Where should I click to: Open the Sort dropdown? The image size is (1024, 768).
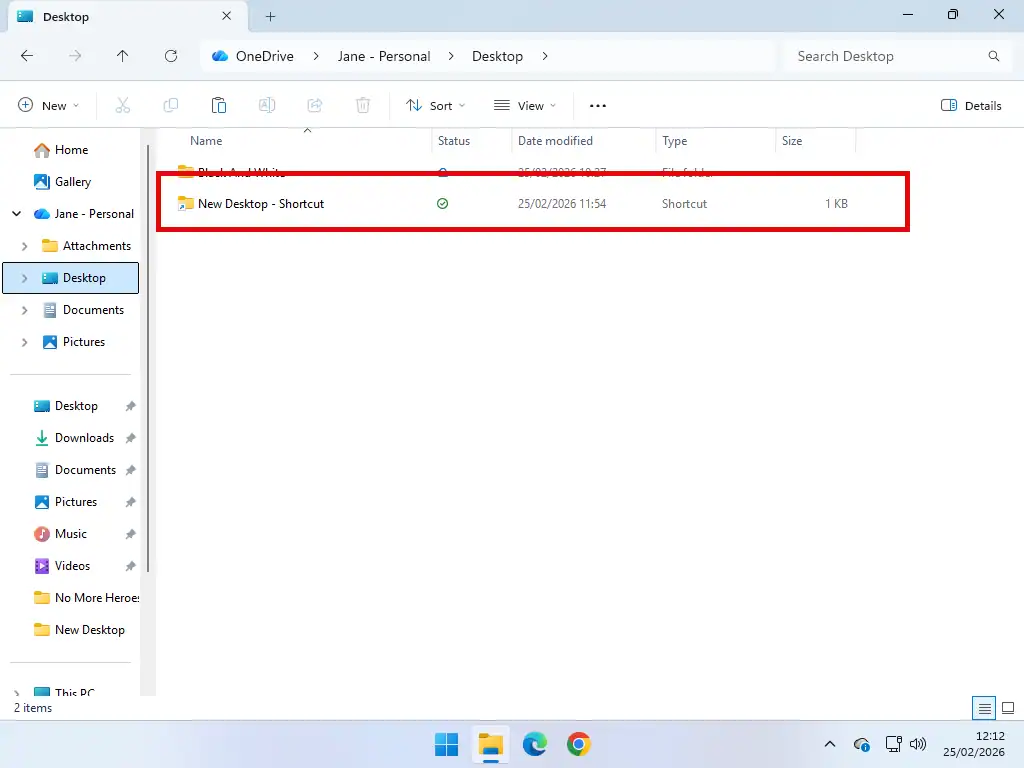point(435,105)
